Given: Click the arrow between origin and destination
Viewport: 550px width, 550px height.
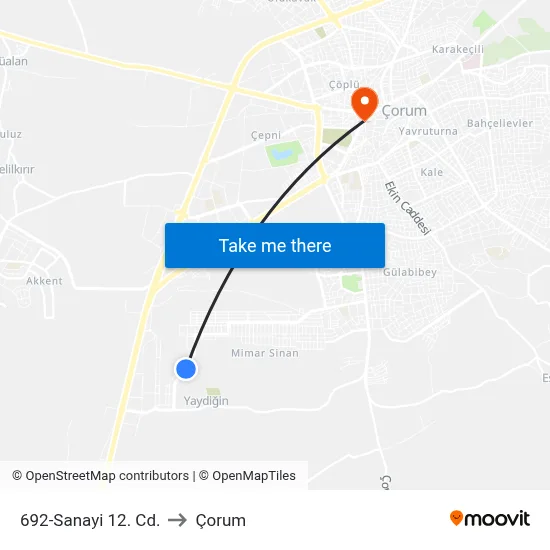Looking at the screenshot, I should 177,520.
